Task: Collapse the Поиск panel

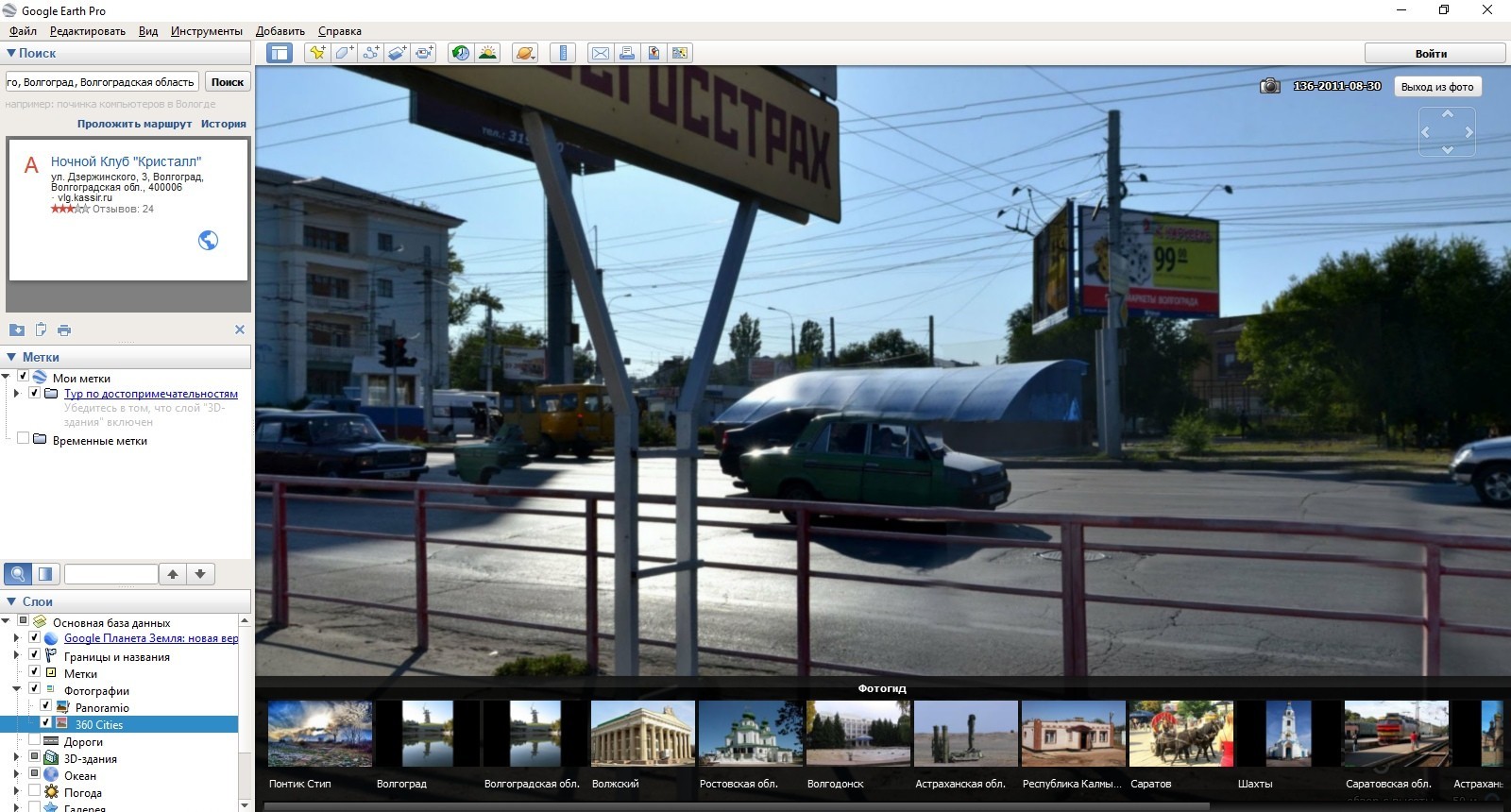Action: (11, 53)
